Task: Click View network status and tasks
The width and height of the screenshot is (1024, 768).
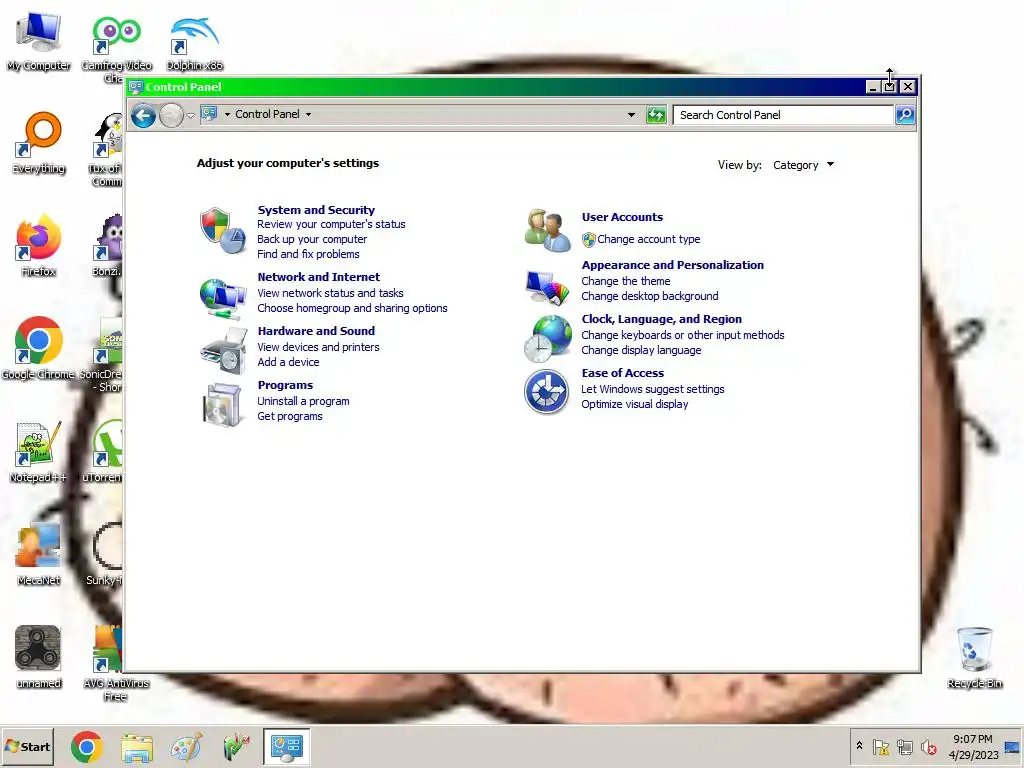Action: [x=330, y=293]
